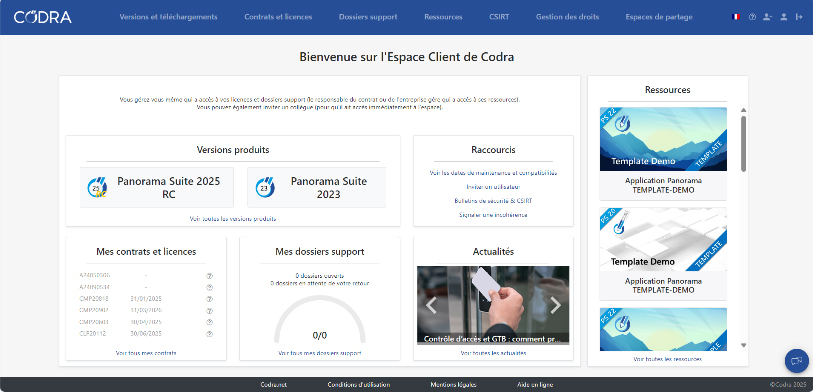The width and height of the screenshot is (813, 392).
Task: Click the scroll-up arrow in Ressources panel
Action: tap(744, 110)
